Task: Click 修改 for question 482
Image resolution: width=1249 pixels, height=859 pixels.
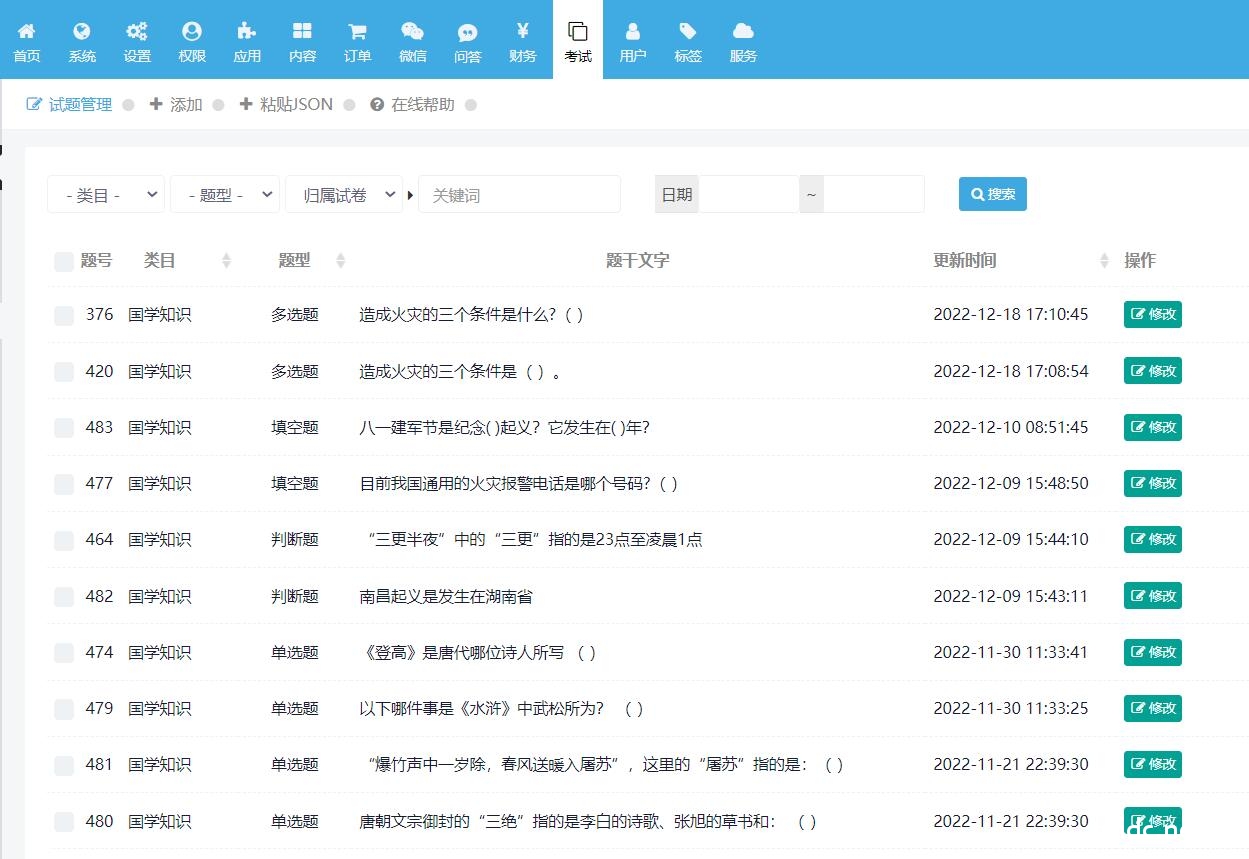Action: point(1153,595)
